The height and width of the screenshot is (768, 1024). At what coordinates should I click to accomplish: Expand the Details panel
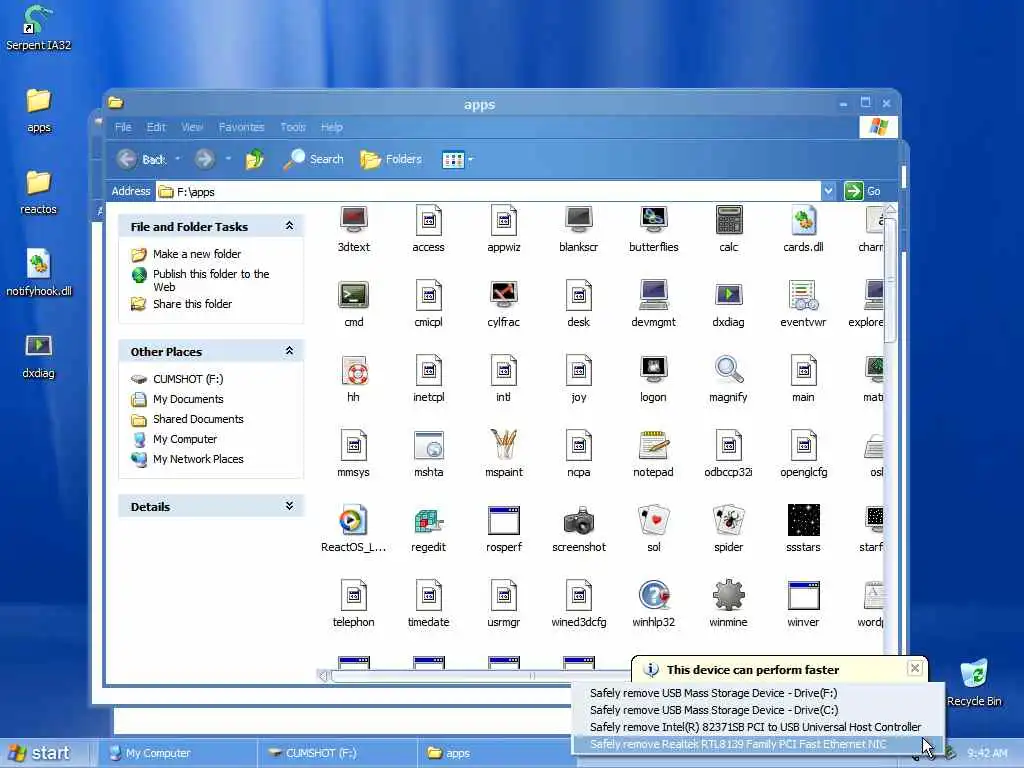[289, 506]
